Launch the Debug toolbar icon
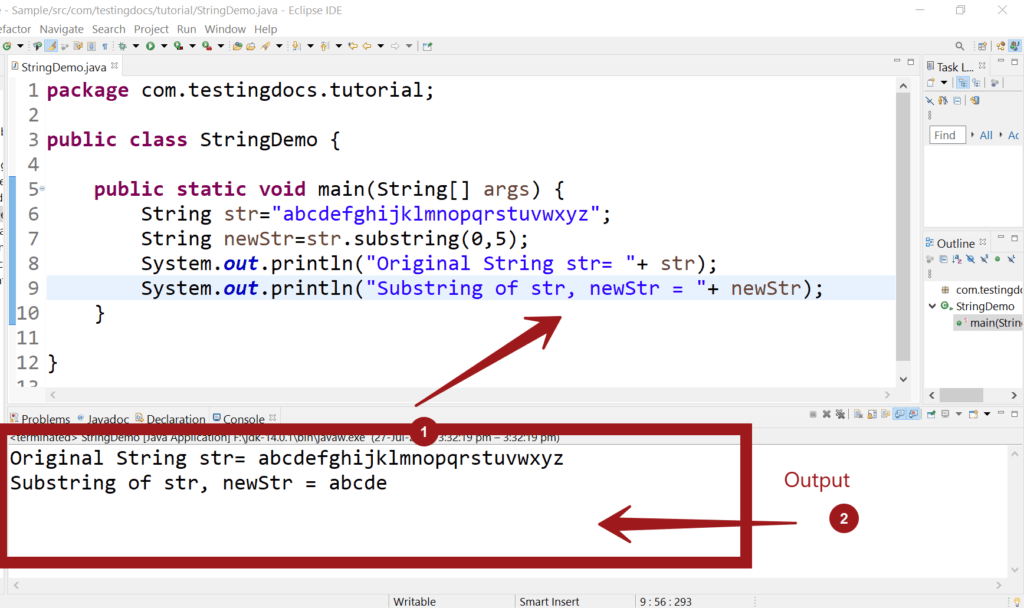This screenshot has width=1024, height=608. 123,45
